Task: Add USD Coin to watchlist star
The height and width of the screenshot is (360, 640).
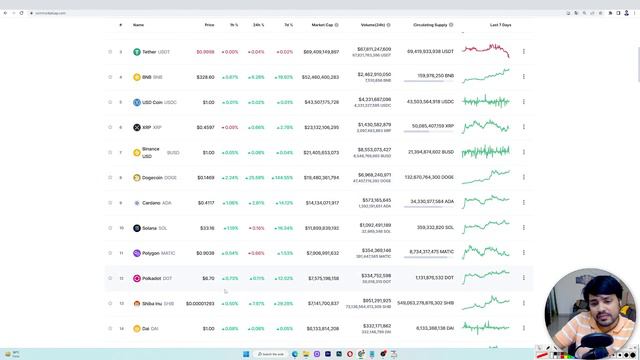Action: click(110, 102)
